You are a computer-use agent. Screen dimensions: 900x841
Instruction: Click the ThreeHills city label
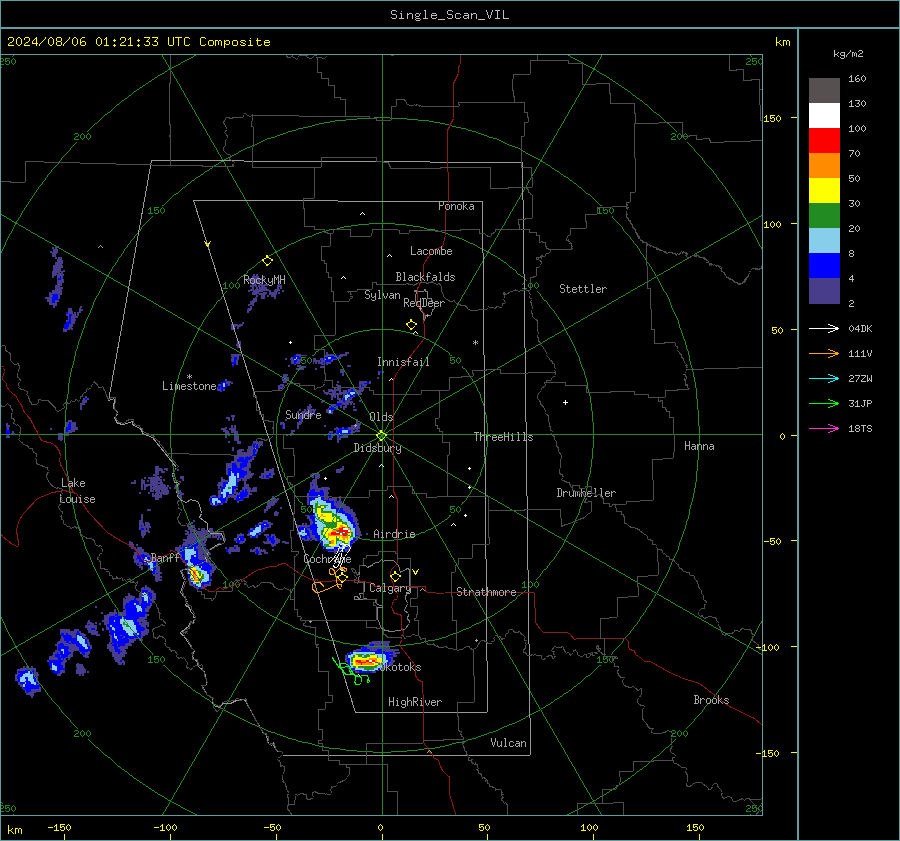(503, 437)
